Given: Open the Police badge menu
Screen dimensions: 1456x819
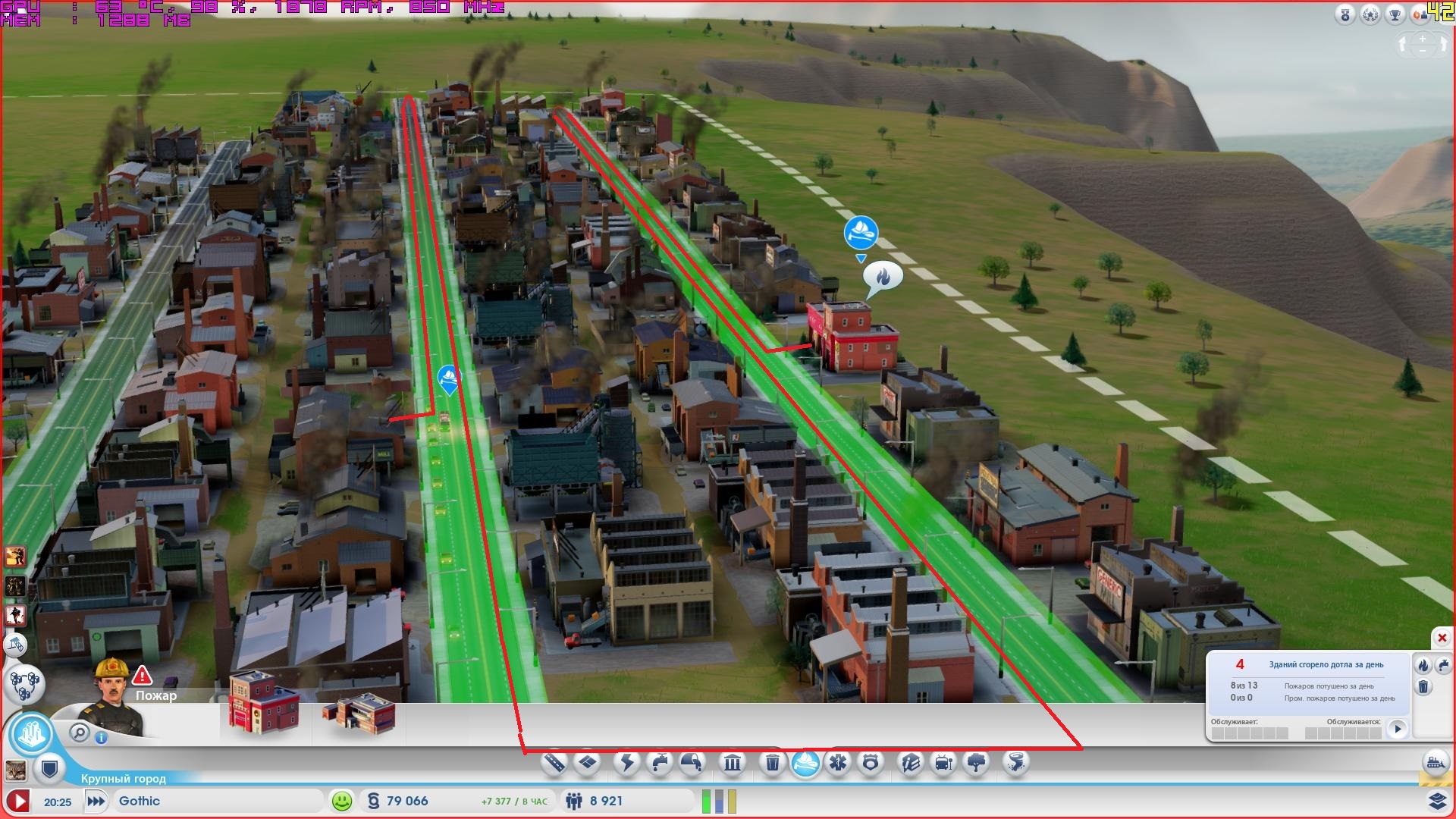Looking at the screenshot, I should [x=871, y=762].
